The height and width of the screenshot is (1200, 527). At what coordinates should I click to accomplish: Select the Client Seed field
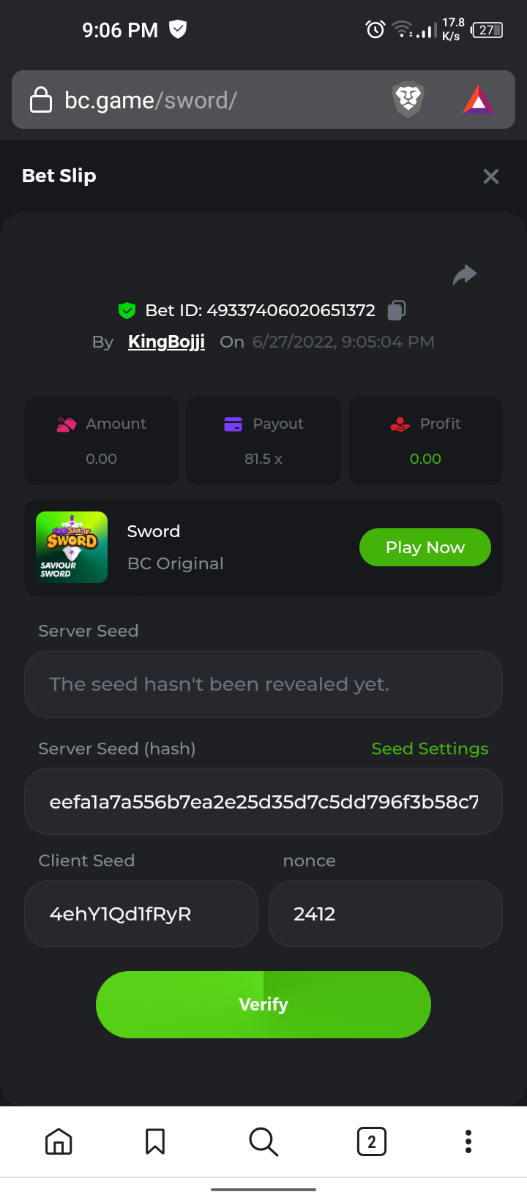pos(141,914)
